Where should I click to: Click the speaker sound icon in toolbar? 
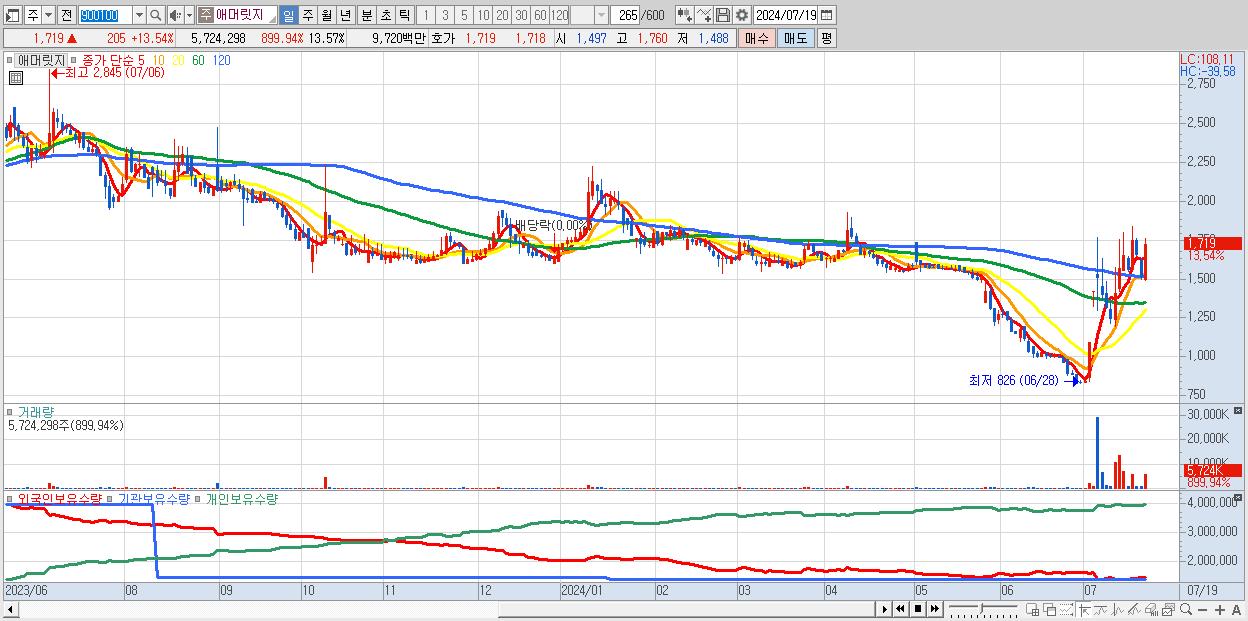(x=174, y=15)
